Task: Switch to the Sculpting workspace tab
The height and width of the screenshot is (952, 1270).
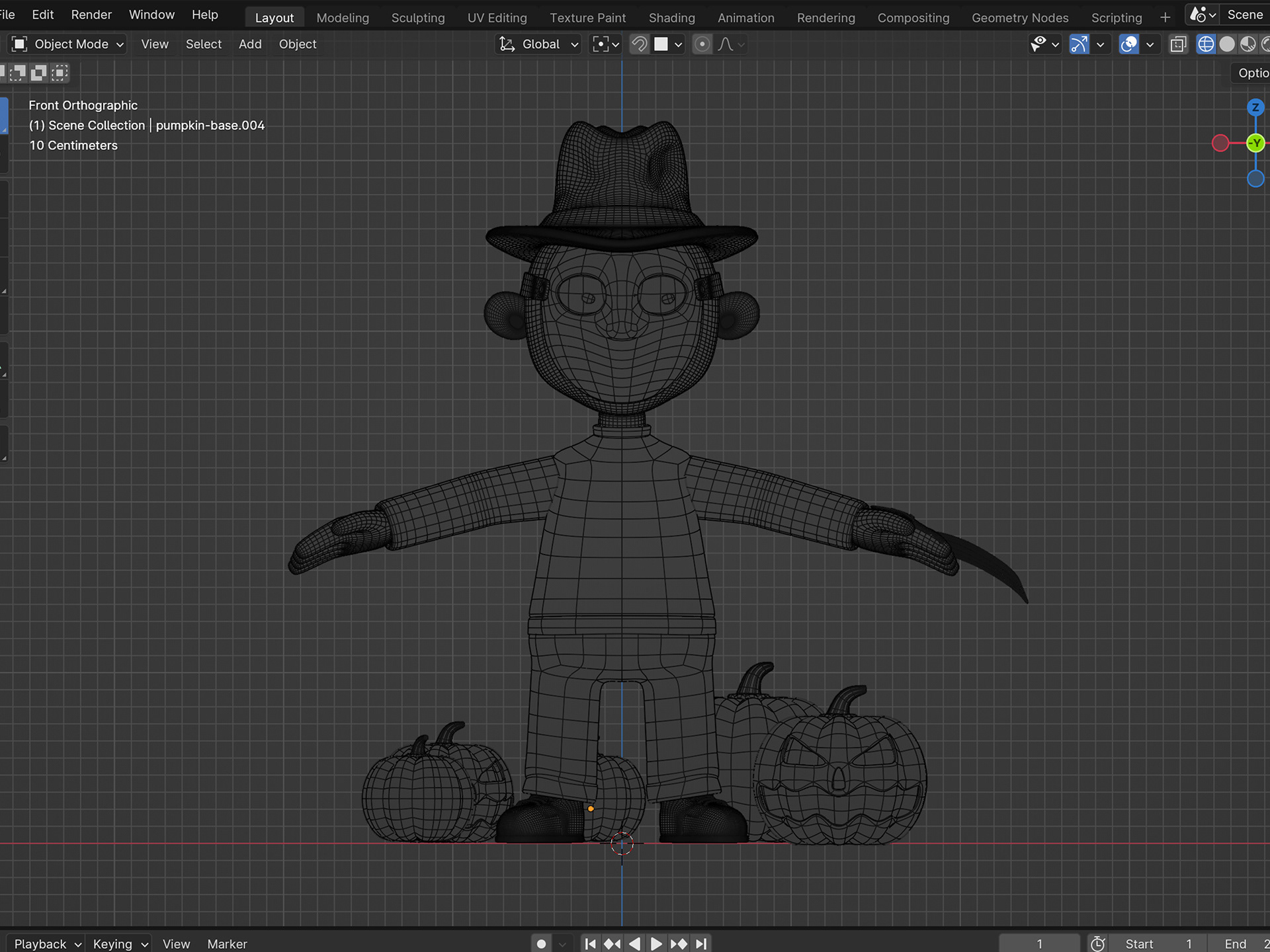Action: point(417,18)
